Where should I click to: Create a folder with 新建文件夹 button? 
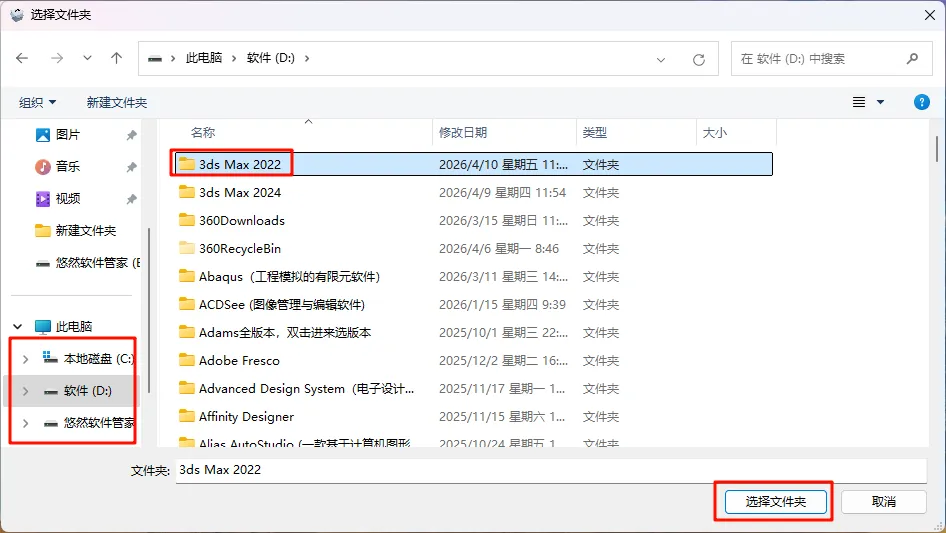tap(116, 103)
